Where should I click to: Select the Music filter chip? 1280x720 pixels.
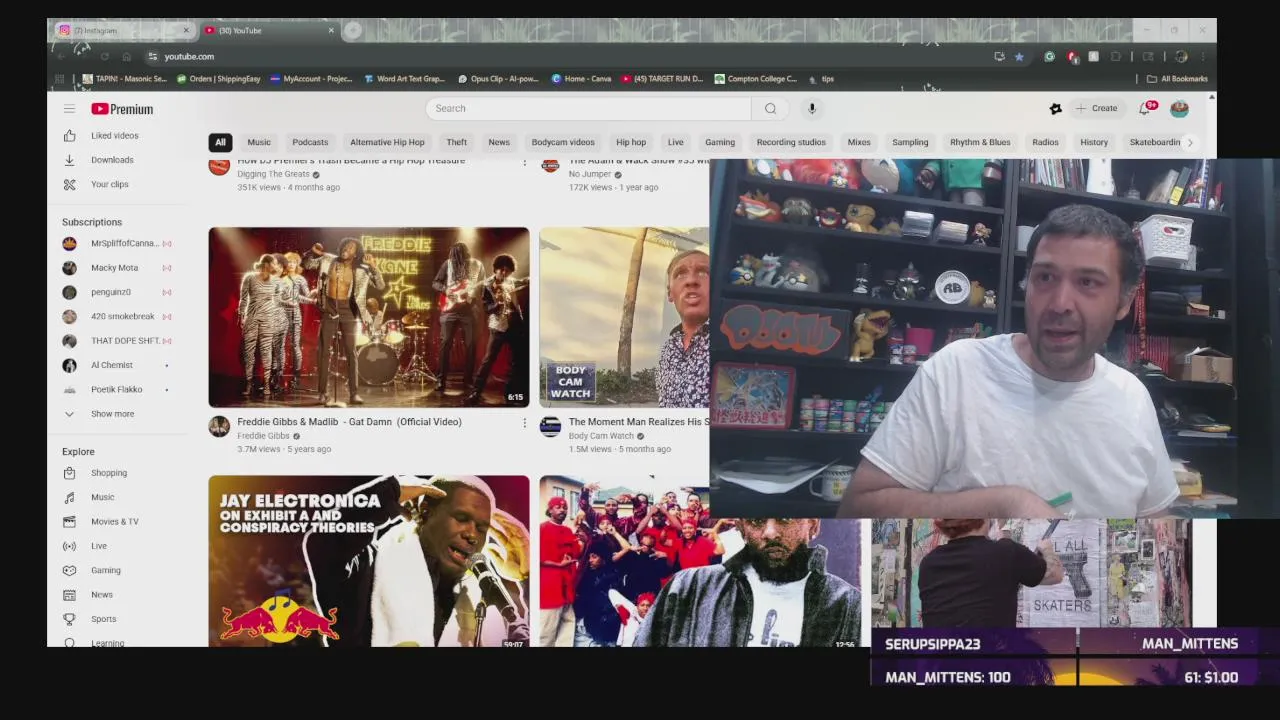pyautogui.click(x=259, y=142)
